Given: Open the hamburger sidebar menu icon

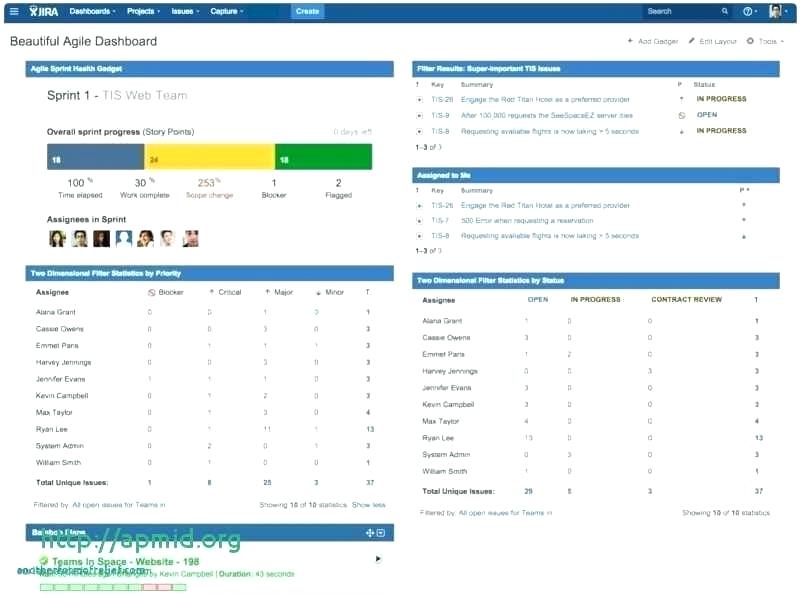Looking at the screenshot, I should (14, 11).
